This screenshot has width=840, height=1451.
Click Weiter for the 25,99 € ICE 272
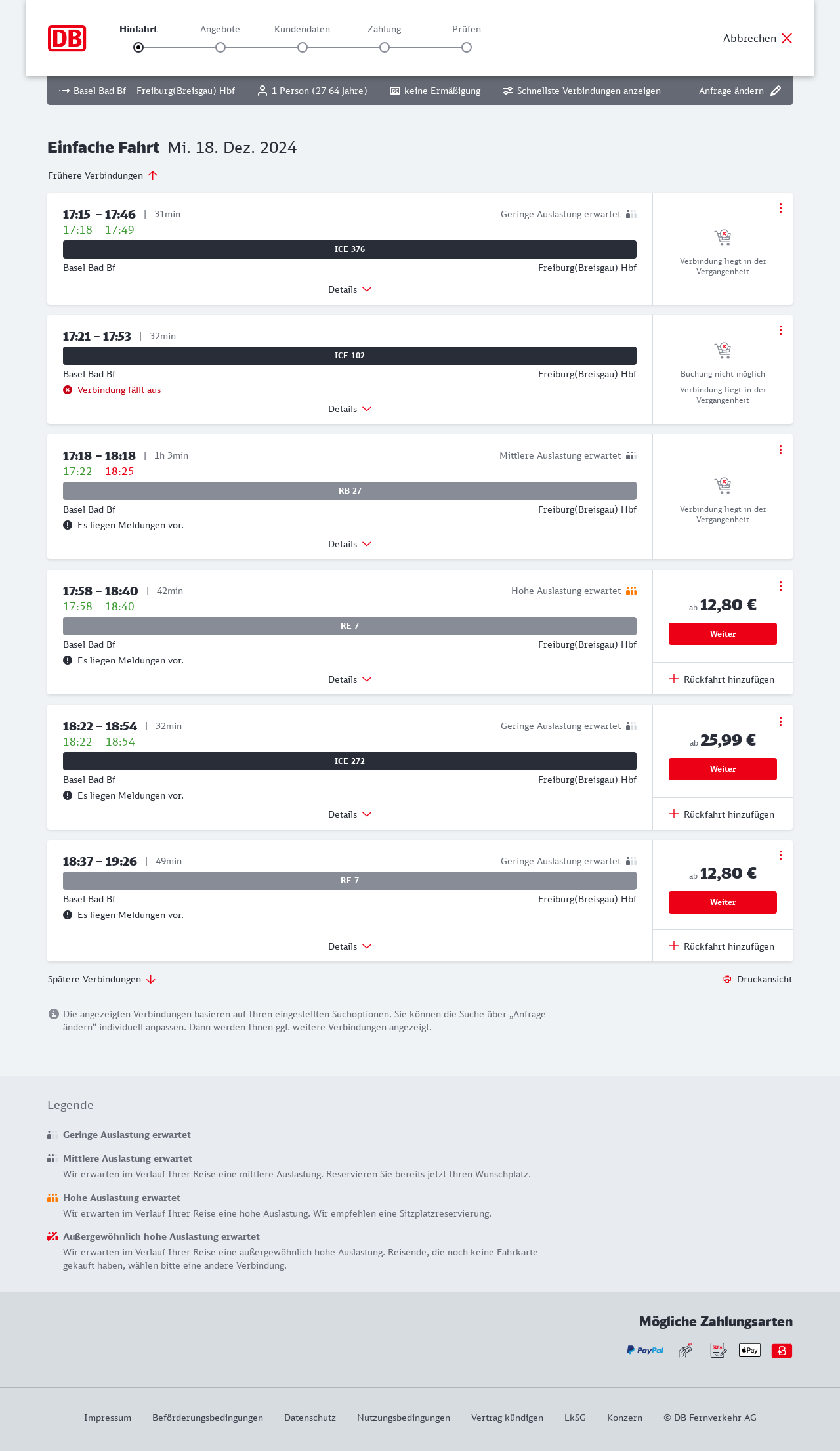[x=723, y=769]
